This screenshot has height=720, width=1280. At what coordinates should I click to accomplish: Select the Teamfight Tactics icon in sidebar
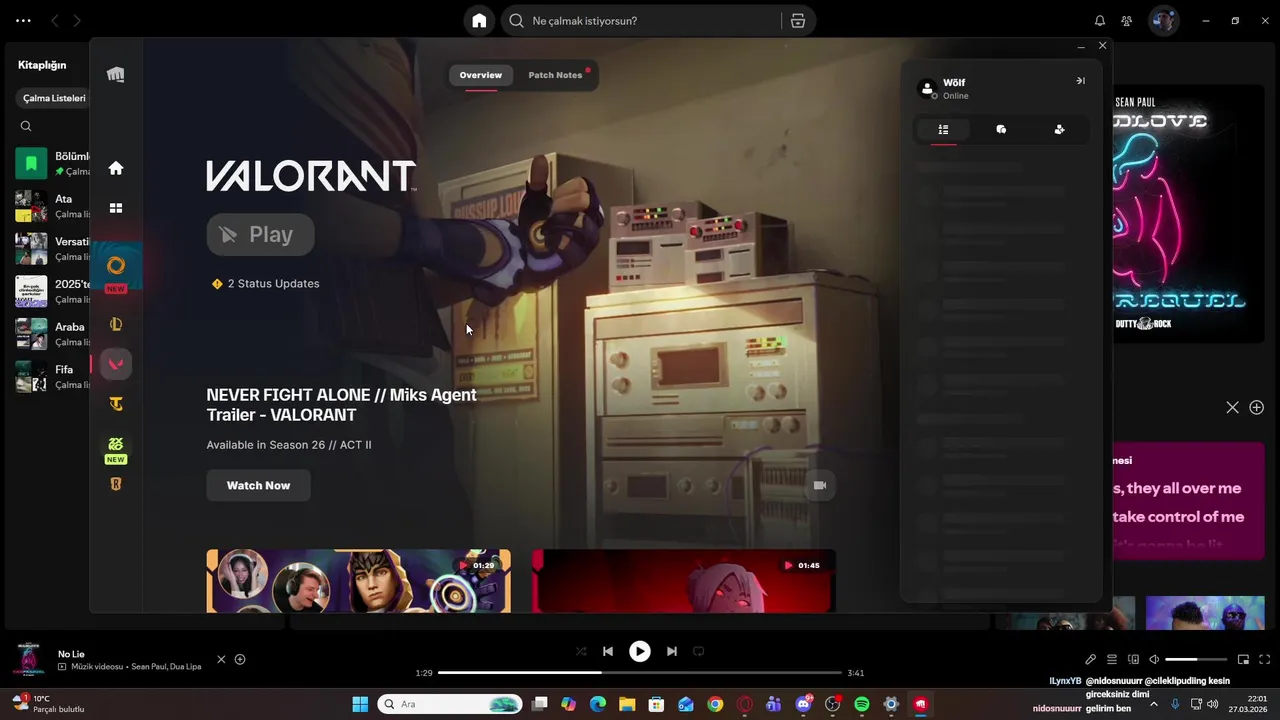pyautogui.click(x=116, y=404)
